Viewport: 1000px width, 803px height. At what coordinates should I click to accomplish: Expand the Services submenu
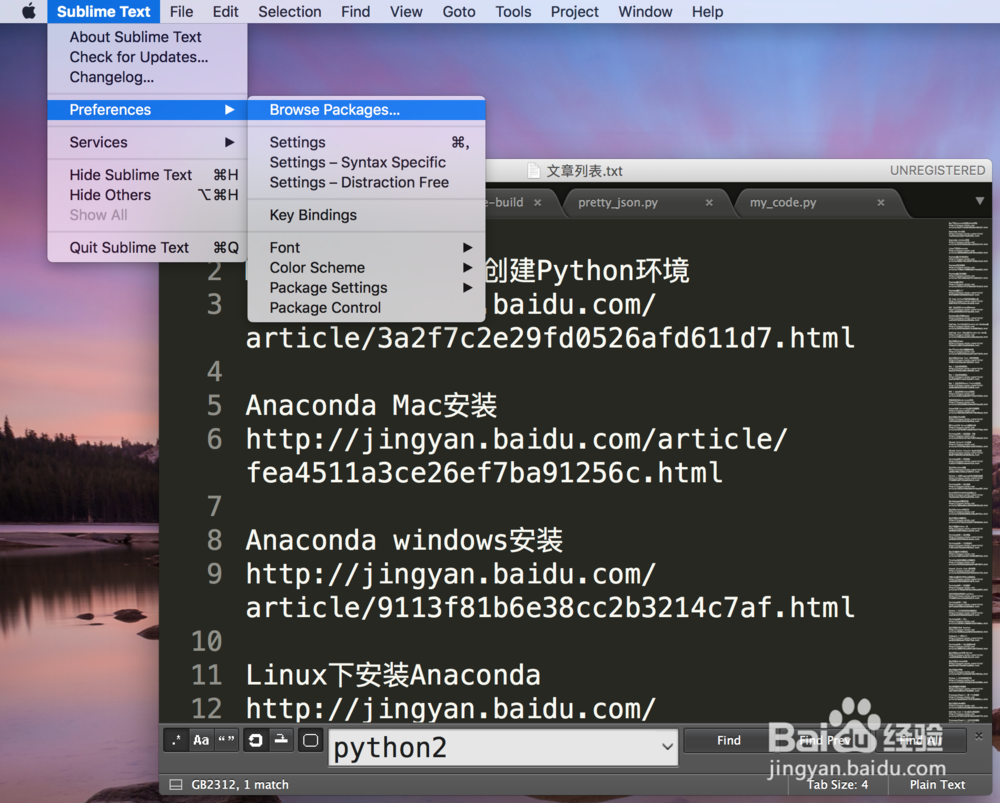click(x=147, y=142)
